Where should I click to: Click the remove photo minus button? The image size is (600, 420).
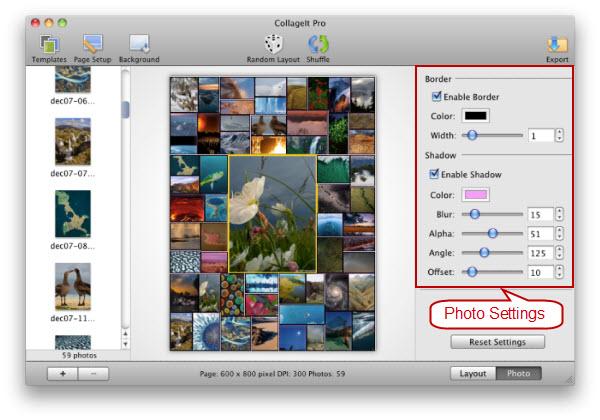93,374
